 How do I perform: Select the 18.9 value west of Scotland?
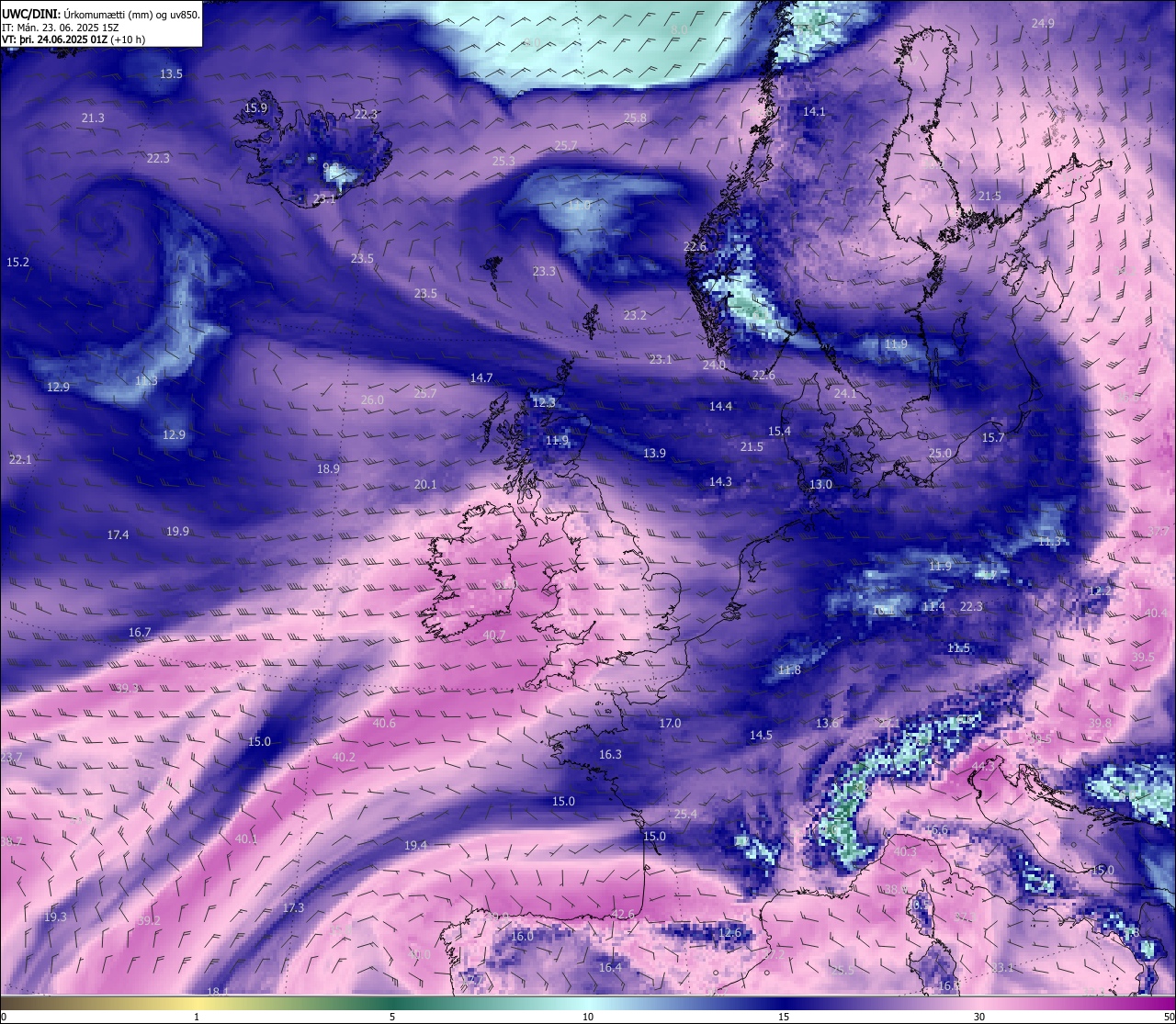point(328,469)
